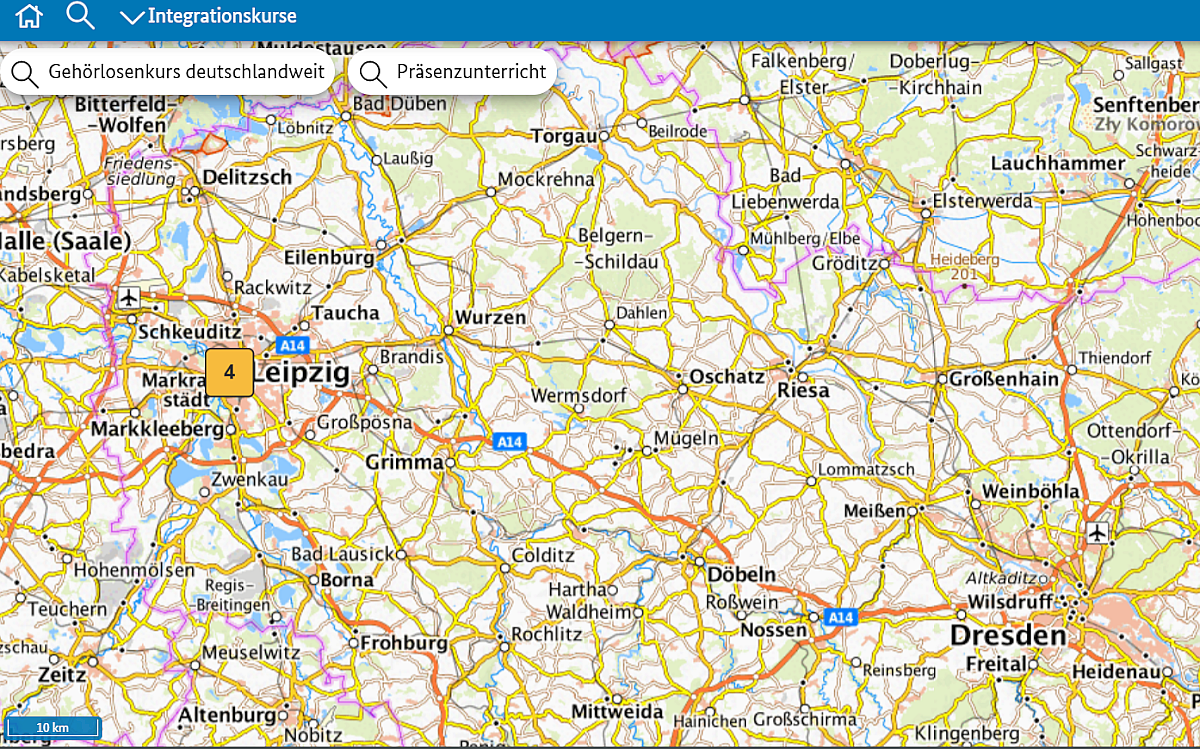This screenshot has width=1200, height=749.
Task: Open the cluster marker labeled 4 near Leipzig
Action: pos(229,372)
